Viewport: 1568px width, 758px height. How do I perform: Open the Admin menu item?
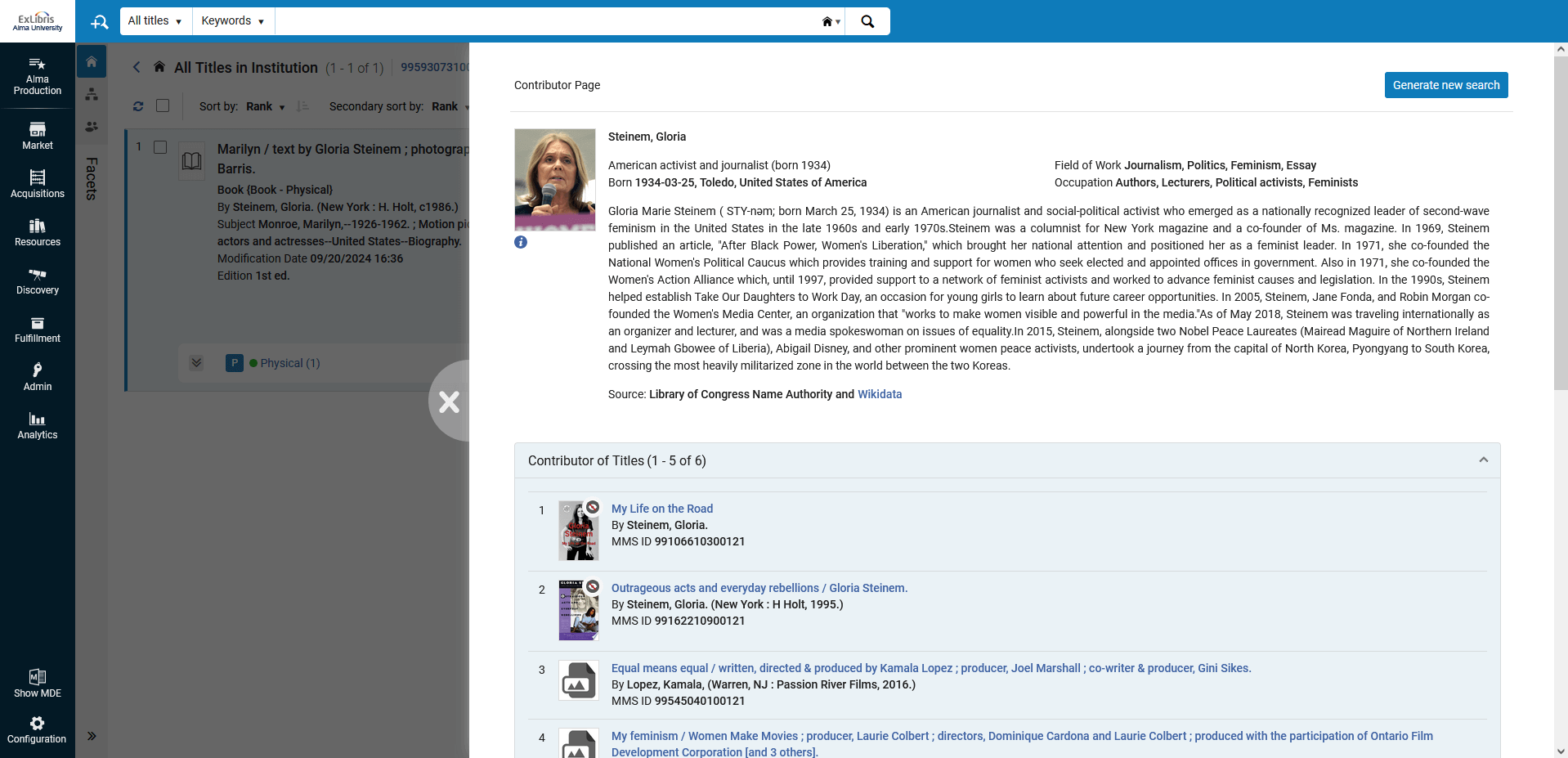click(x=38, y=377)
